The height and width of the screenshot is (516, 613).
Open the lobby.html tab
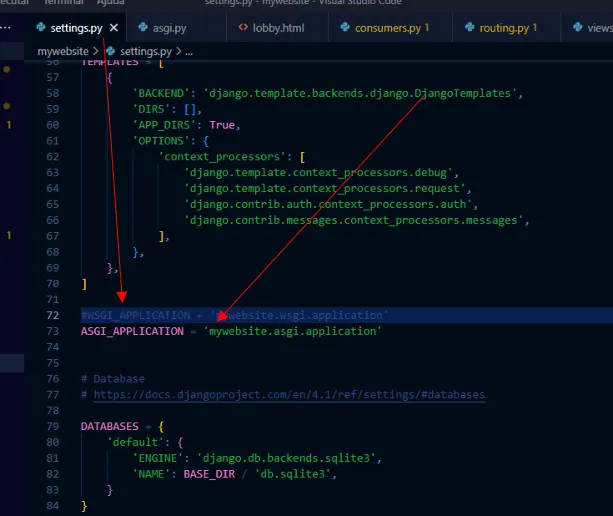pos(278,28)
